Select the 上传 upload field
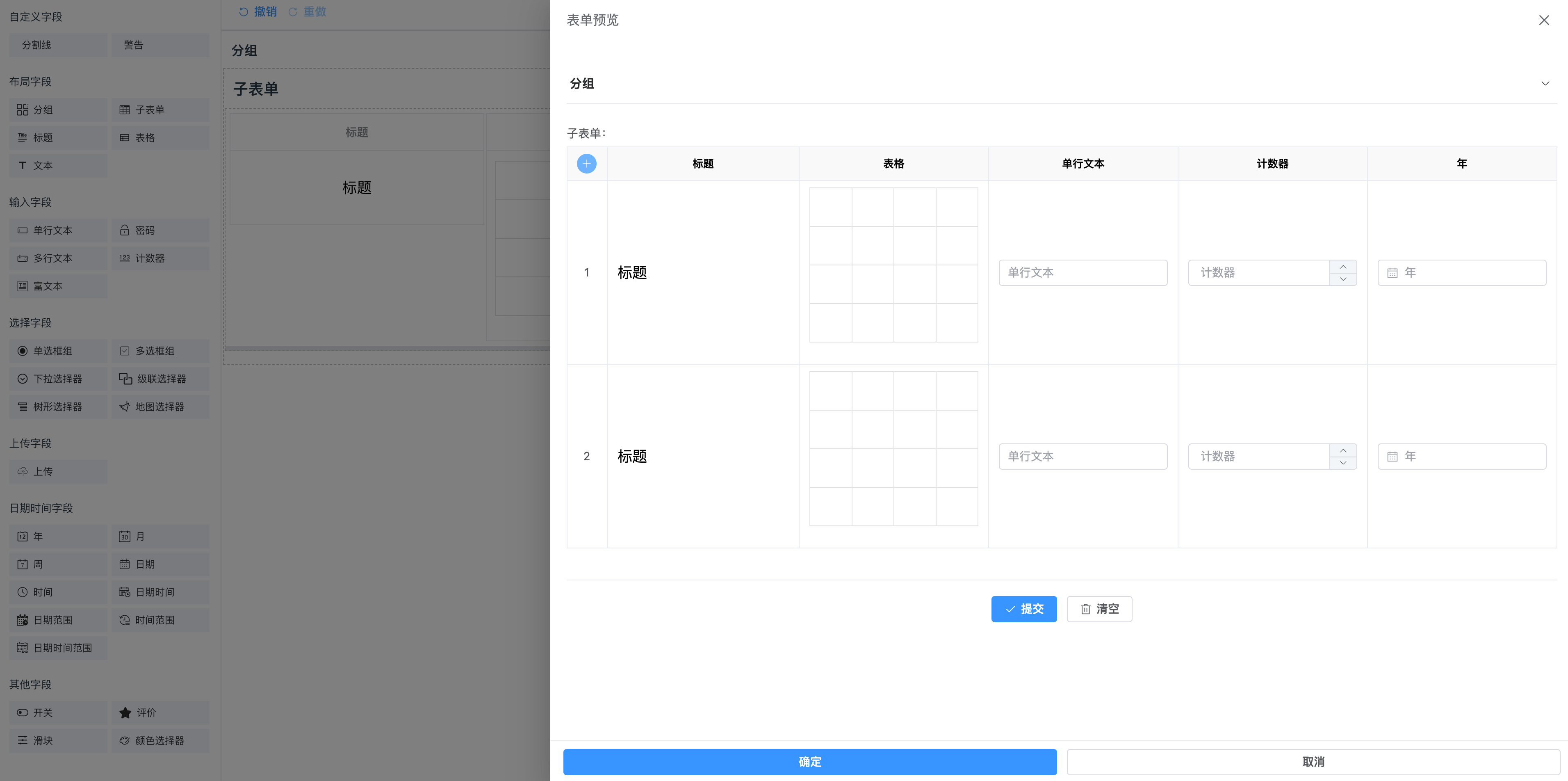The width and height of the screenshot is (1568, 781). pyautogui.click(x=58, y=471)
